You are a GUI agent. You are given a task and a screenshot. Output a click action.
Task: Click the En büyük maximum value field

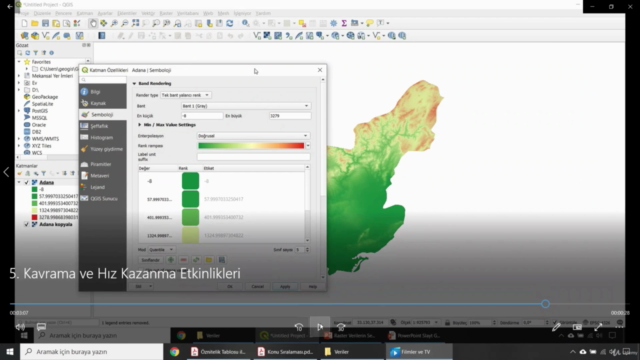click(x=290, y=116)
